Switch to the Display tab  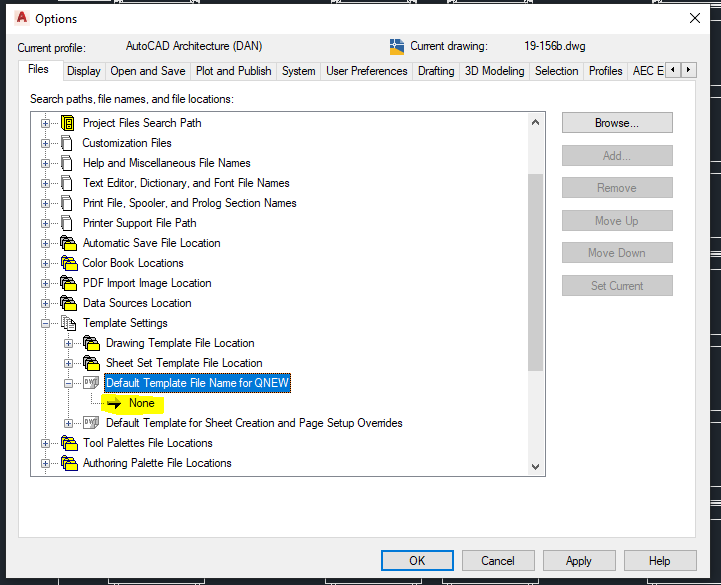pyautogui.click(x=84, y=71)
